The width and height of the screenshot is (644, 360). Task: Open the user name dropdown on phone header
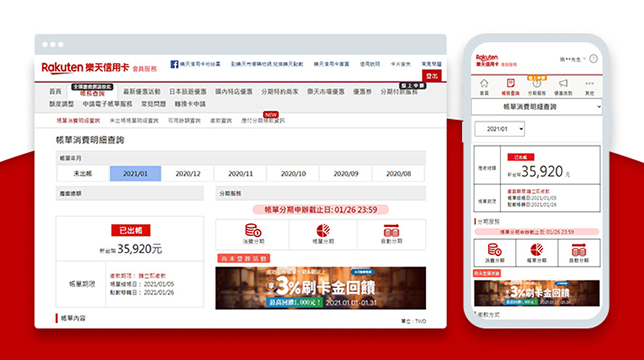point(573,59)
